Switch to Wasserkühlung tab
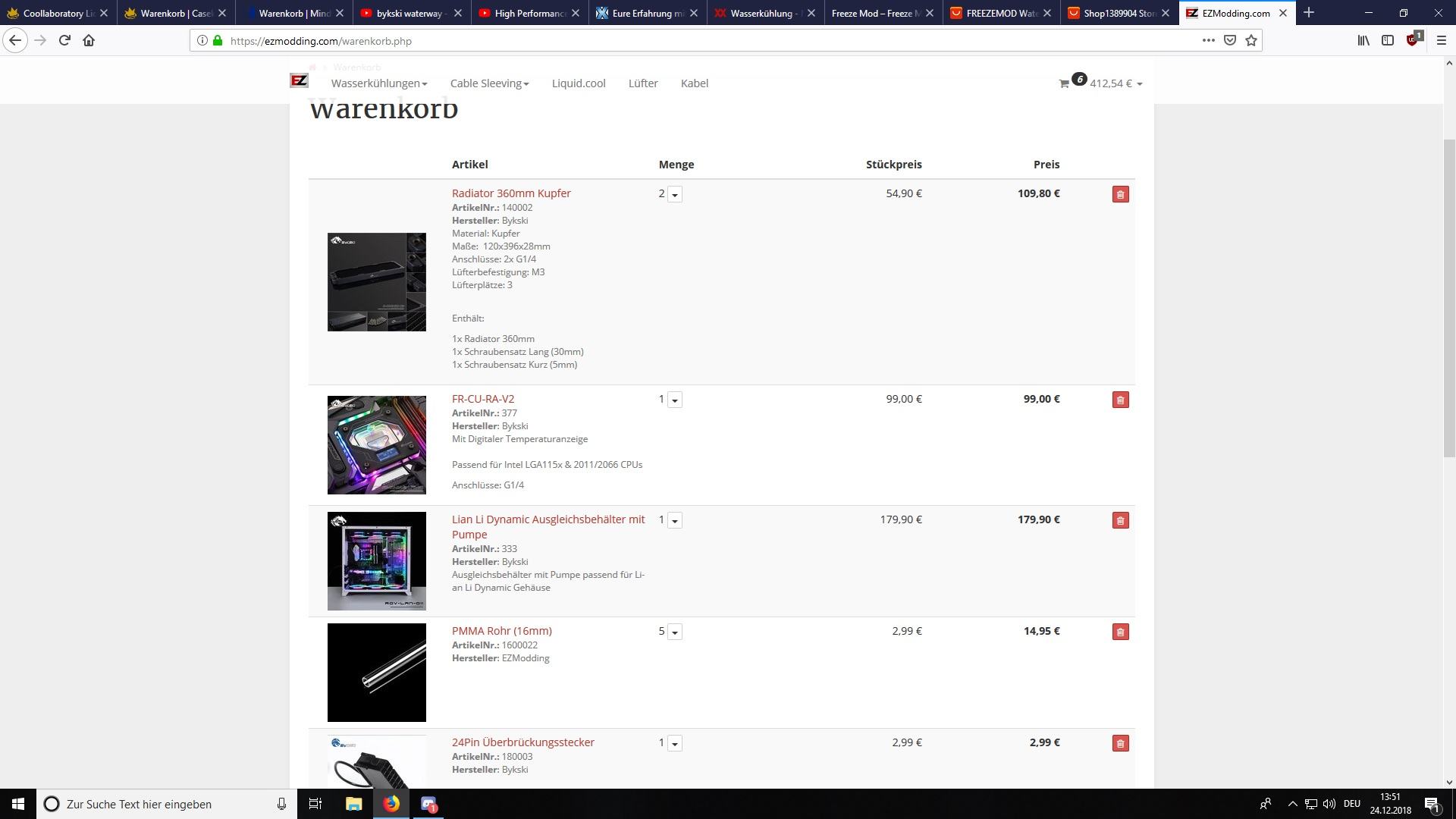1456x819 pixels. 765,13
